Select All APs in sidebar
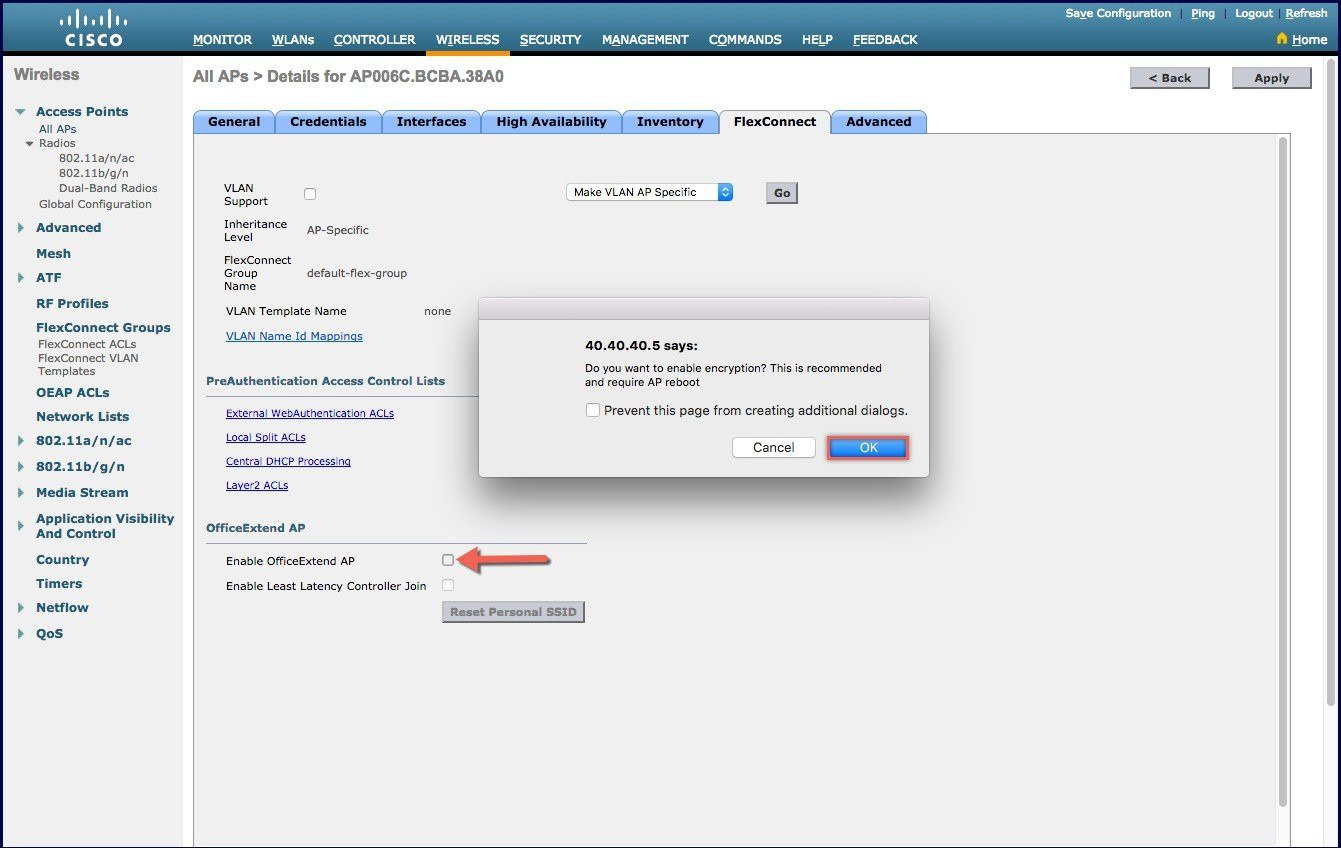Viewport: 1341px width, 850px height. (x=57, y=129)
